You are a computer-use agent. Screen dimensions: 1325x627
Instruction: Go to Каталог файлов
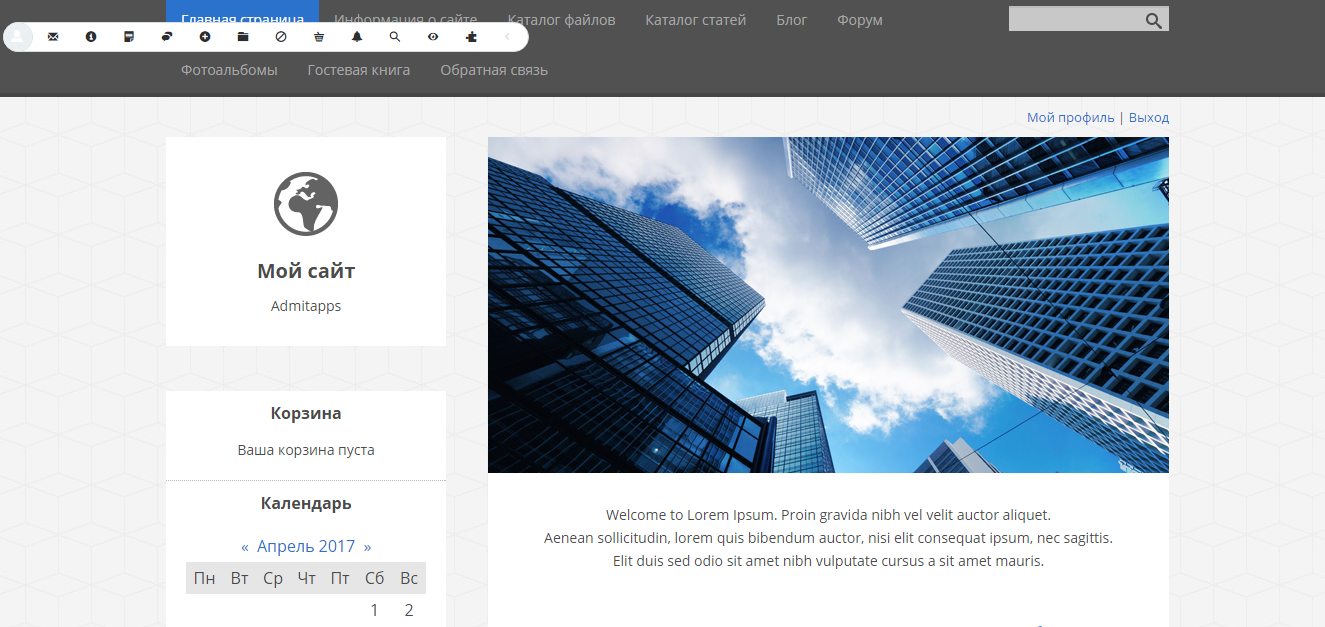pos(561,19)
